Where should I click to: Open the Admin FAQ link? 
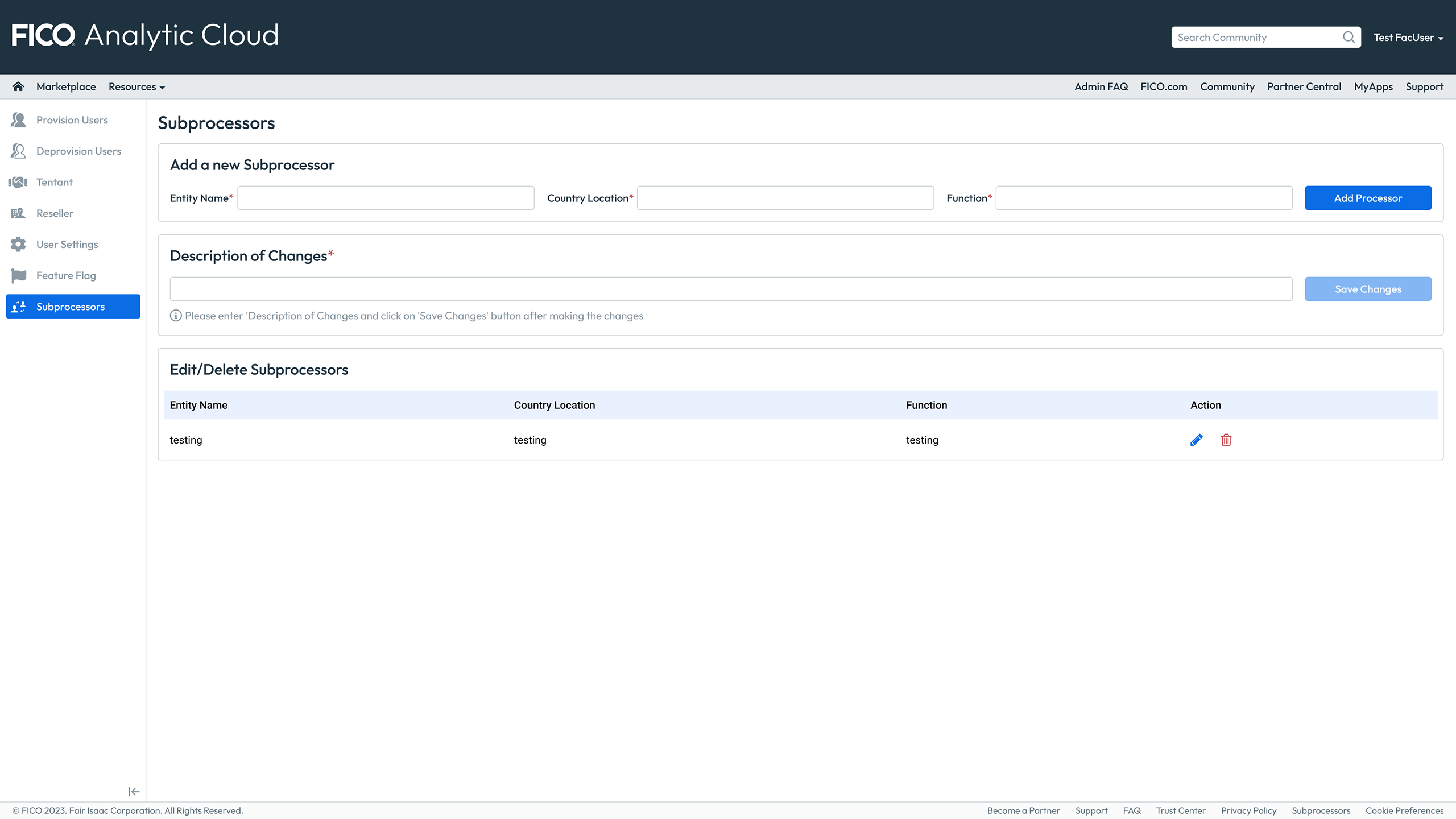click(1101, 87)
